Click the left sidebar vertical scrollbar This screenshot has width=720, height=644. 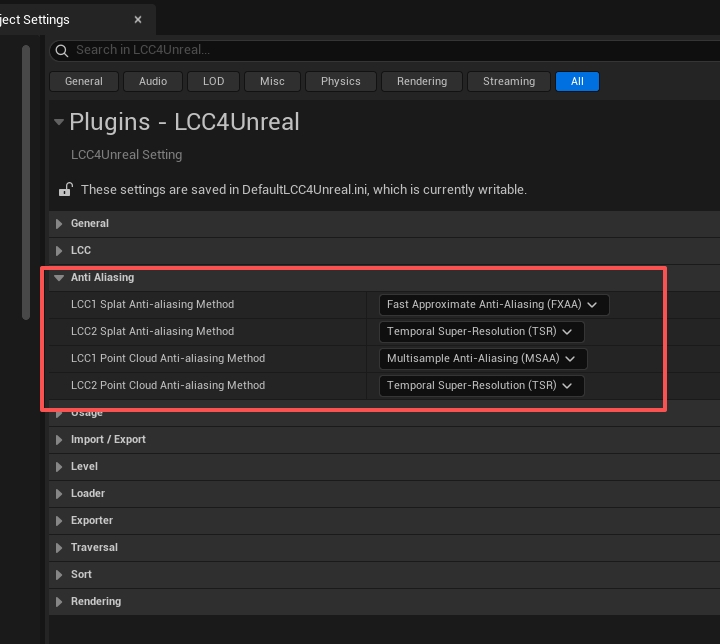coord(26,182)
